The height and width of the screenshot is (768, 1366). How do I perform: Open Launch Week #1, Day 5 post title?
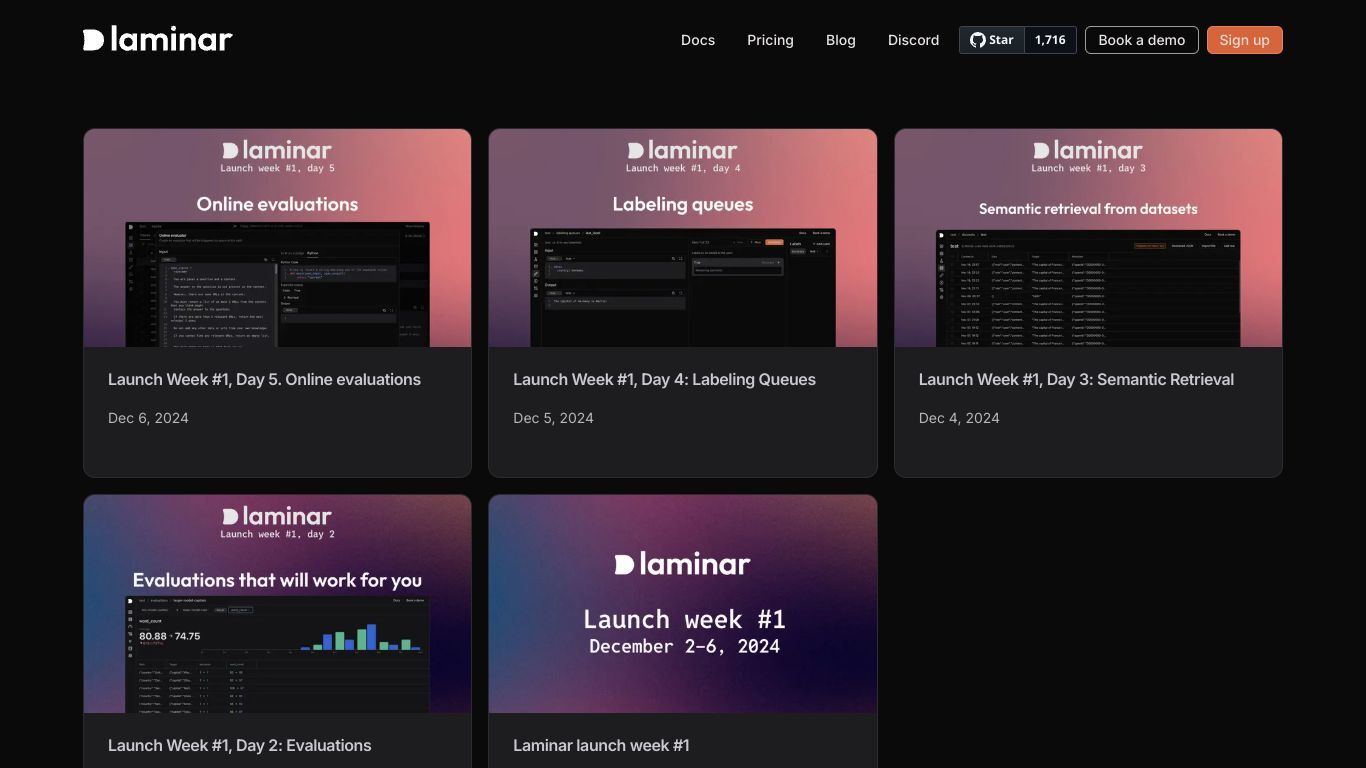pyautogui.click(x=264, y=380)
